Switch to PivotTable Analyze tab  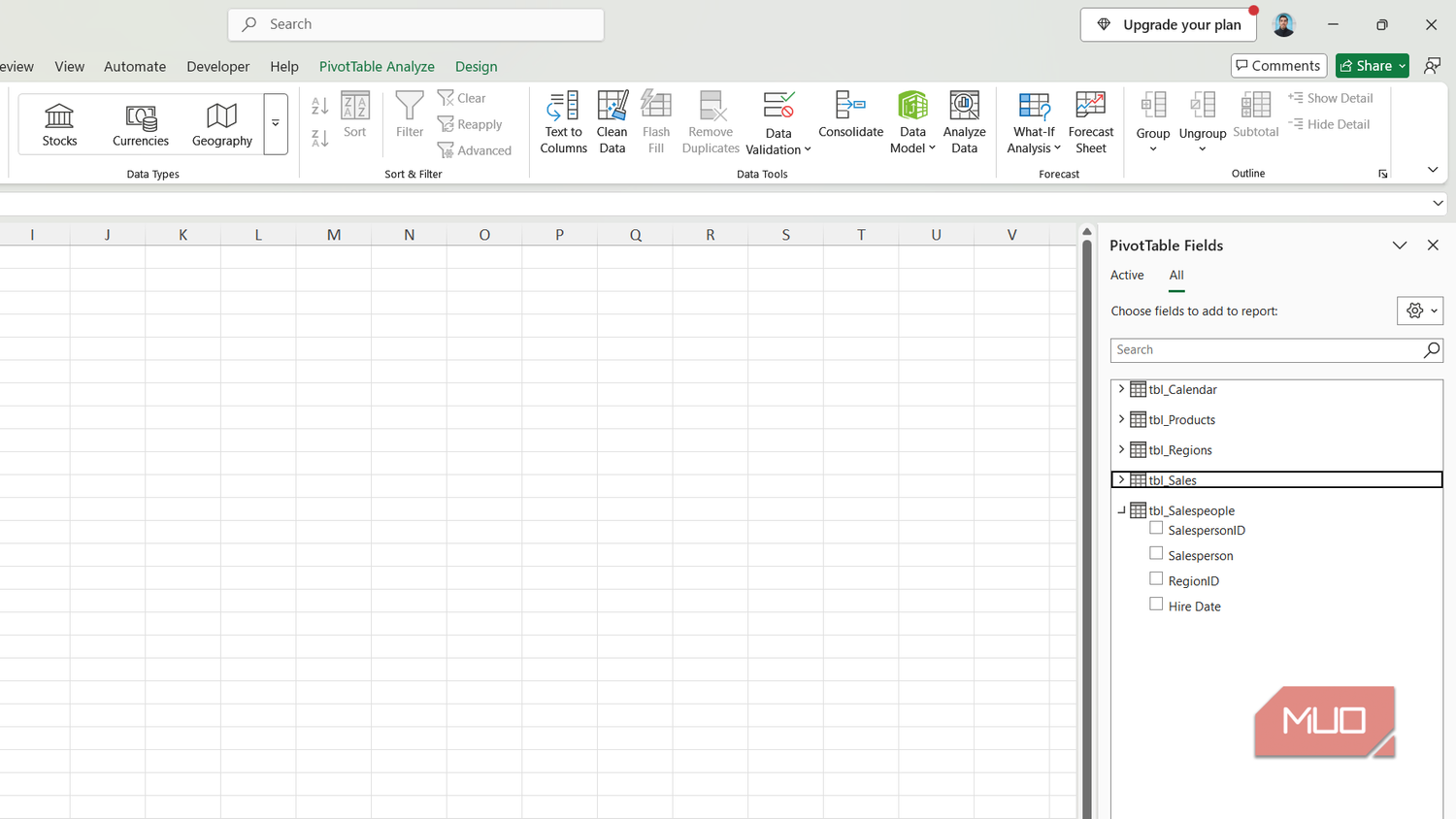pyautogui.click(x=377, y=66)
